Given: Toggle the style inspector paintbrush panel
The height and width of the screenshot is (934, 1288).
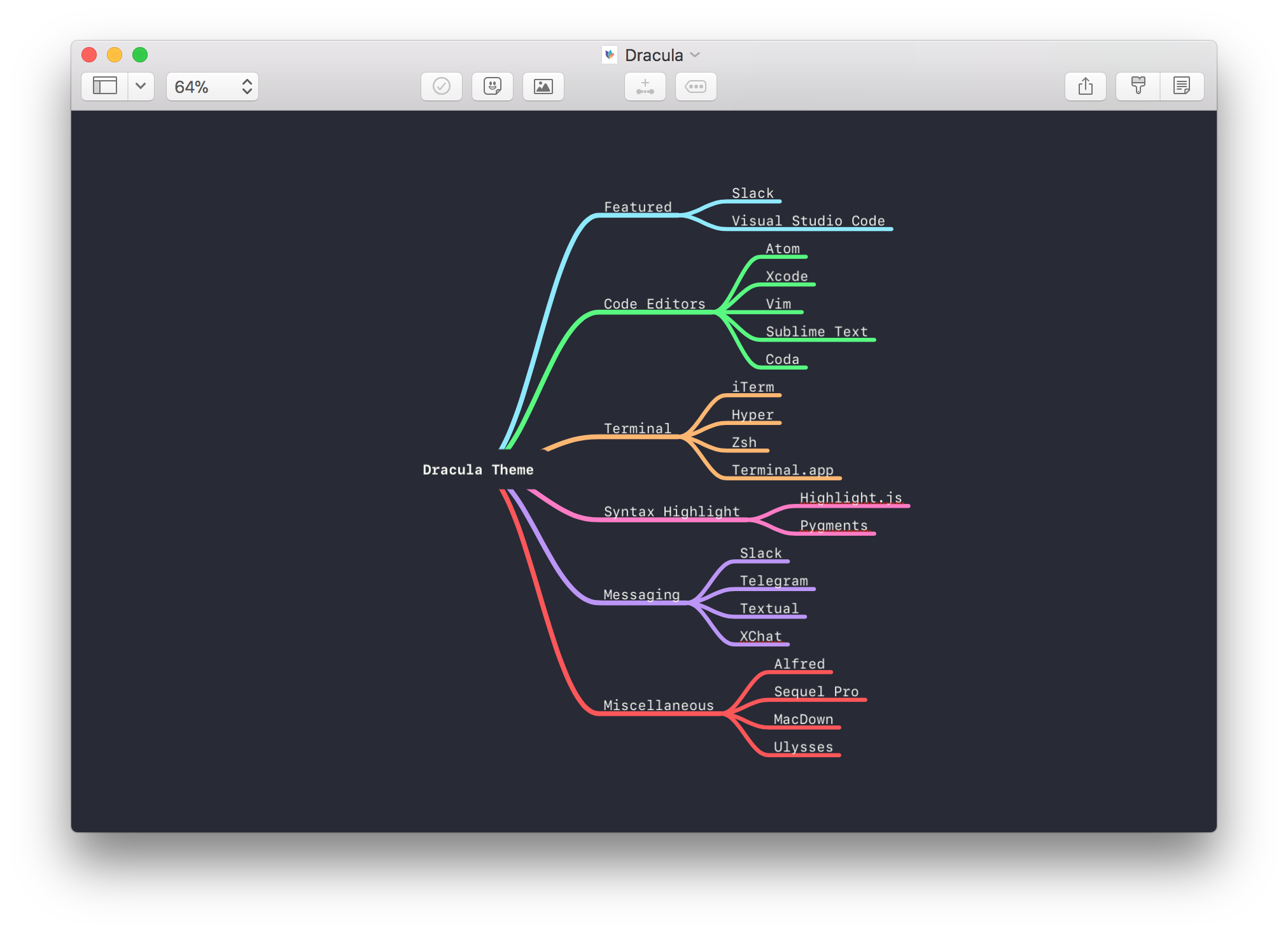Looking at the screenshot, I should [x=1138, y=86].
